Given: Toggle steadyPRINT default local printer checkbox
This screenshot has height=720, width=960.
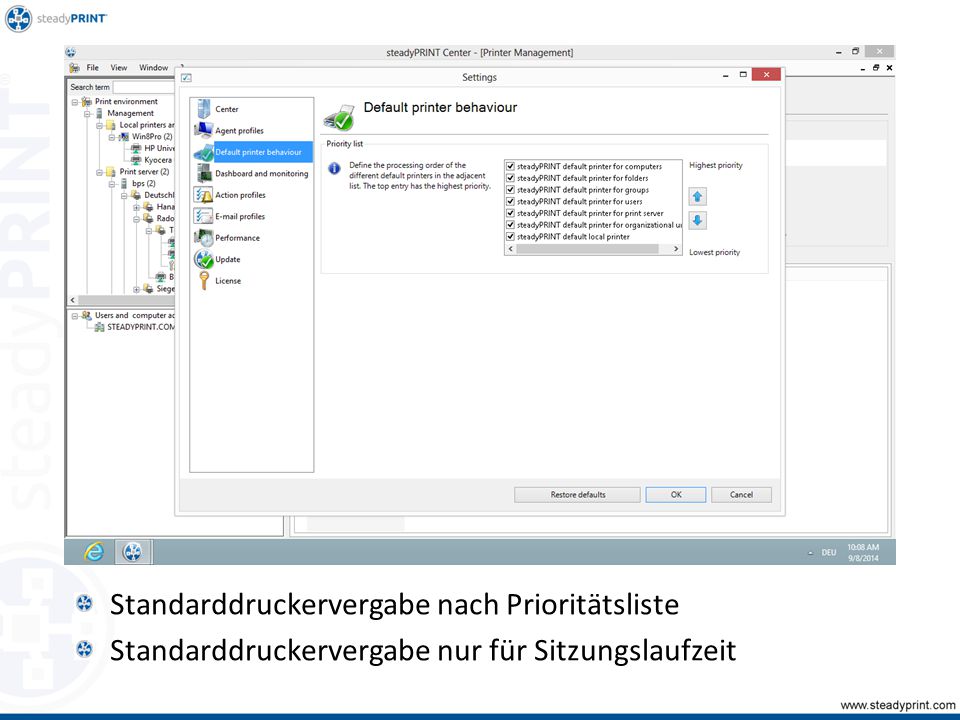Looking at the screenshot, I should (x=510, y=236).
